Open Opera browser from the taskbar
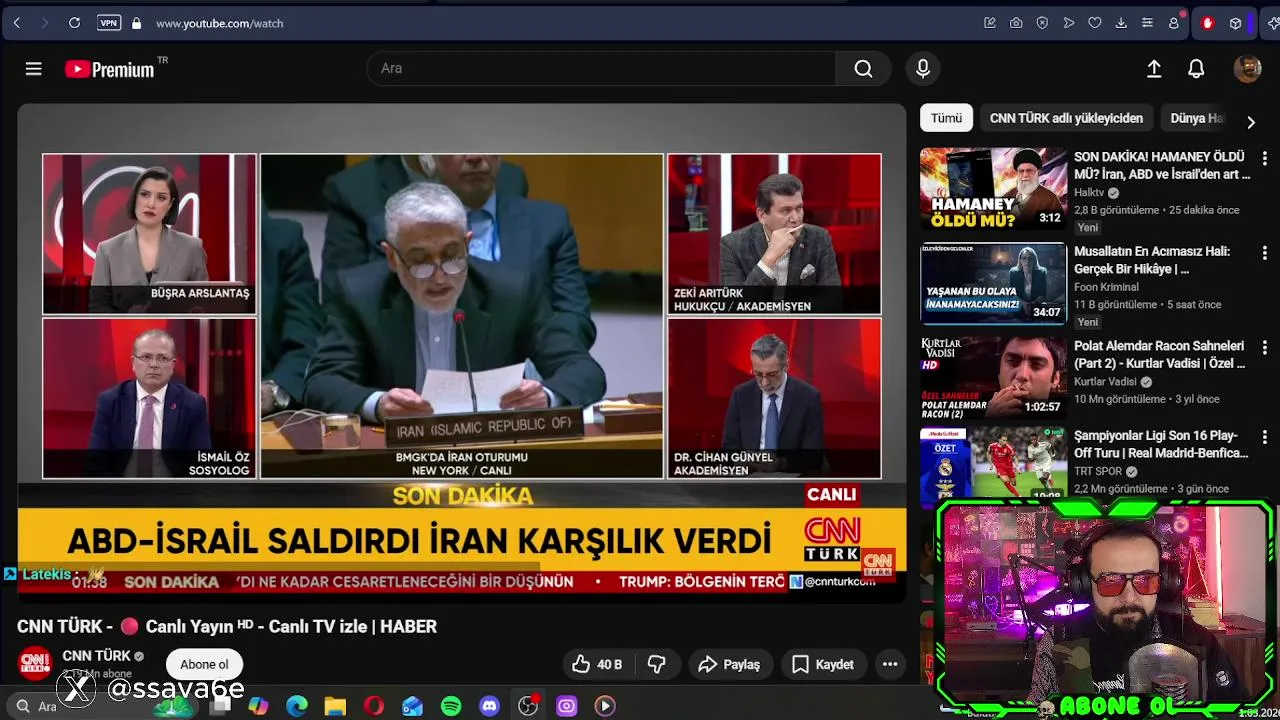The width and height of the screenshot is (1280, 720). click(x=374, y=706)
